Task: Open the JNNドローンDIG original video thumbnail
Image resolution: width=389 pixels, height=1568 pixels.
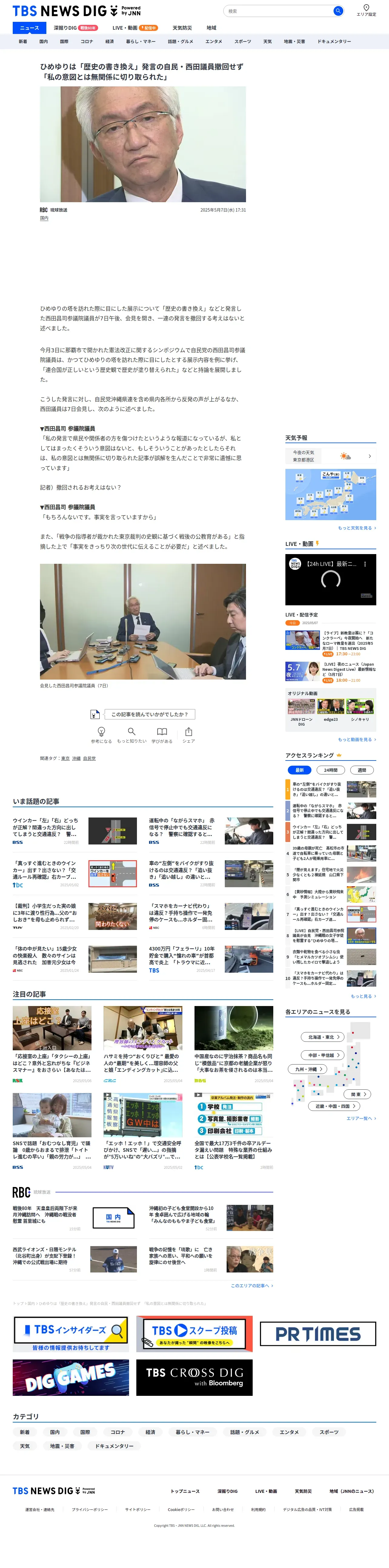Action: [x=301, y=707]
